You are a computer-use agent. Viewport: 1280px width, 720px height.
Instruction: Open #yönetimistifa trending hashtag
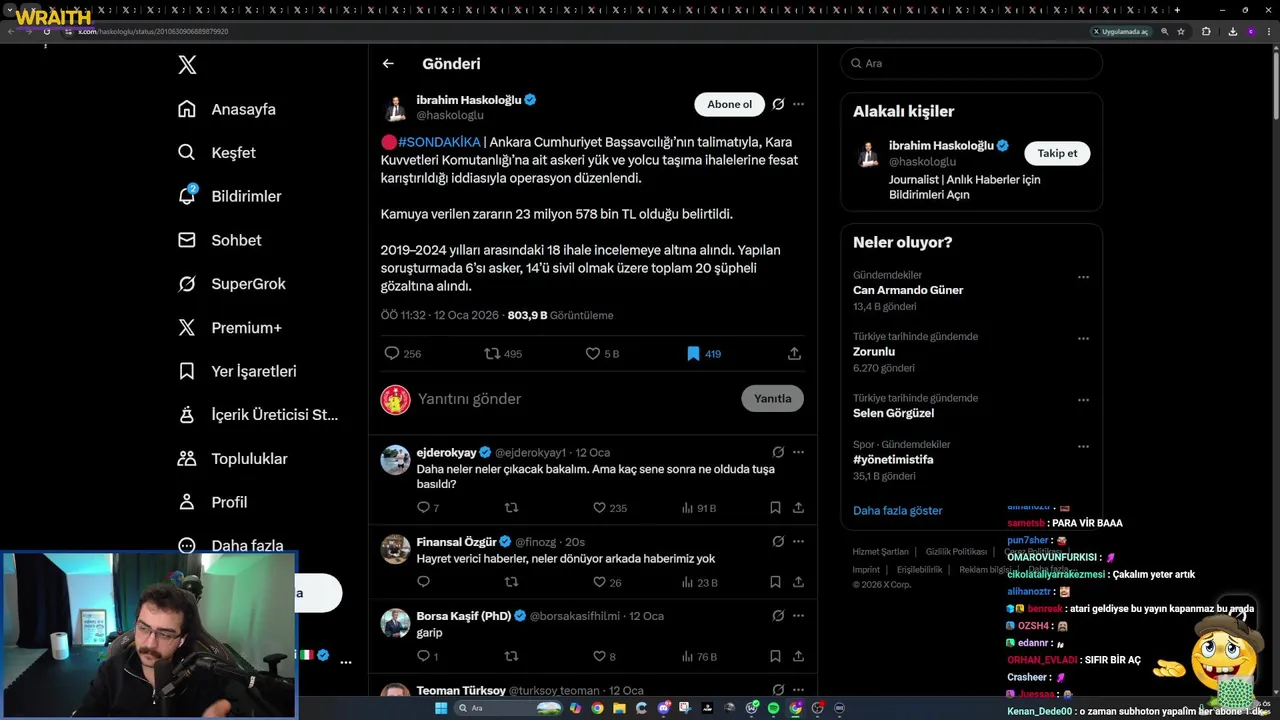coord(893,460)
